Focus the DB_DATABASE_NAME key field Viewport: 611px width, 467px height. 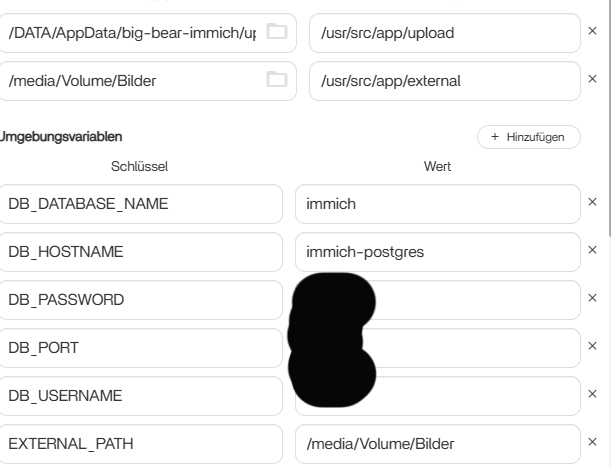142,204
